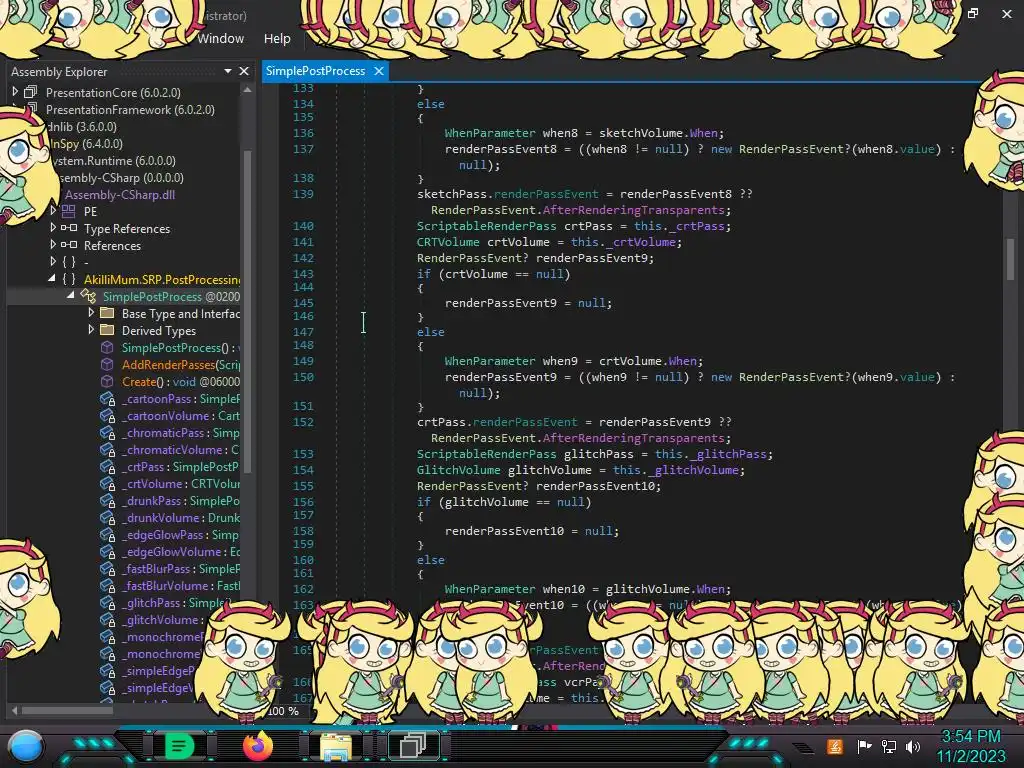
Task: Click the _fastBlurPass field icon
Action: [x=108, y=568]
